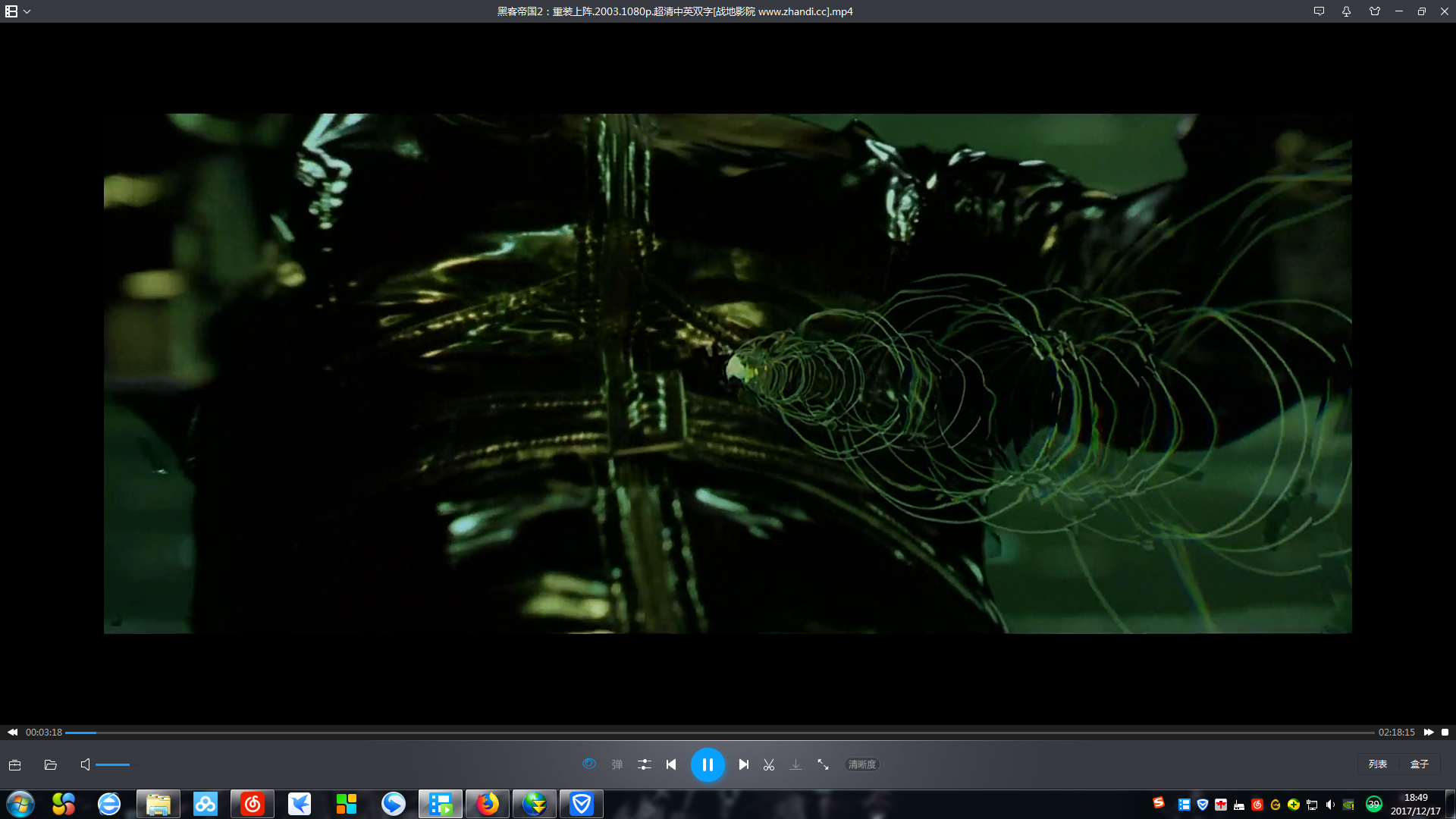This screenshot has width=1456, height=819.
Task: Open system volume tray icon
Action: tap(1330, 805)
